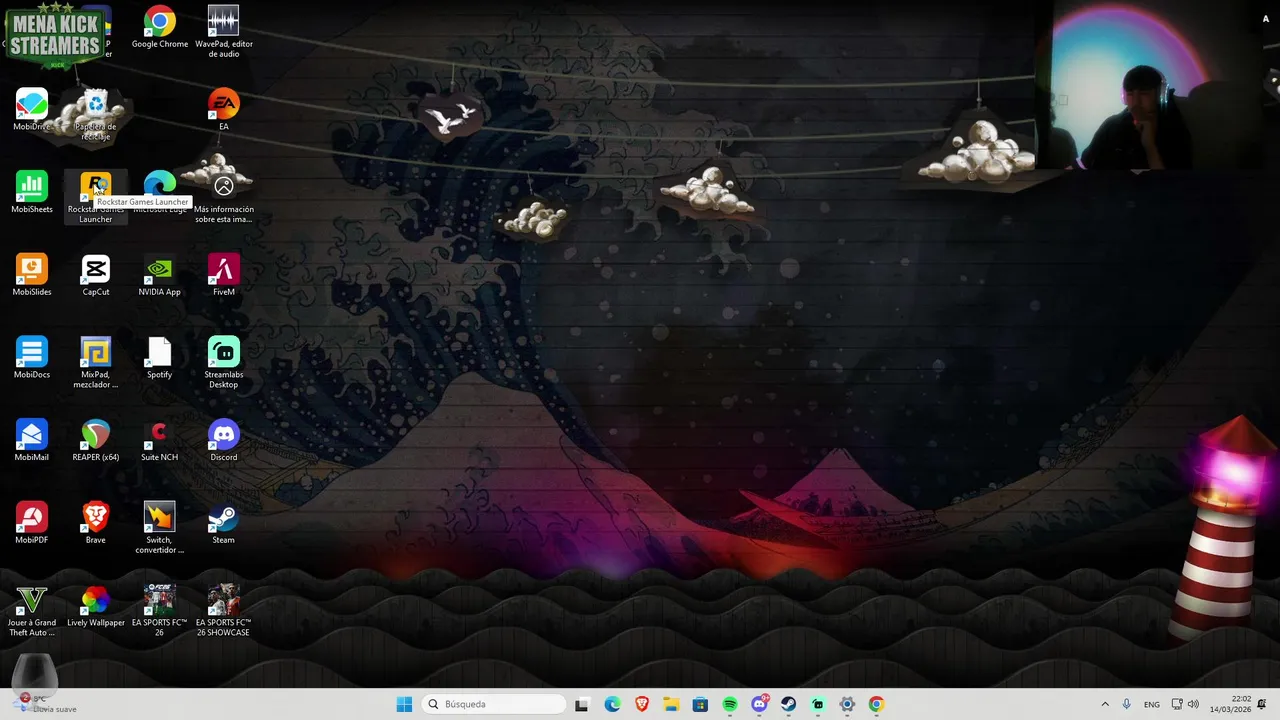Switch the ENG input language indicator

(1152, 704)
